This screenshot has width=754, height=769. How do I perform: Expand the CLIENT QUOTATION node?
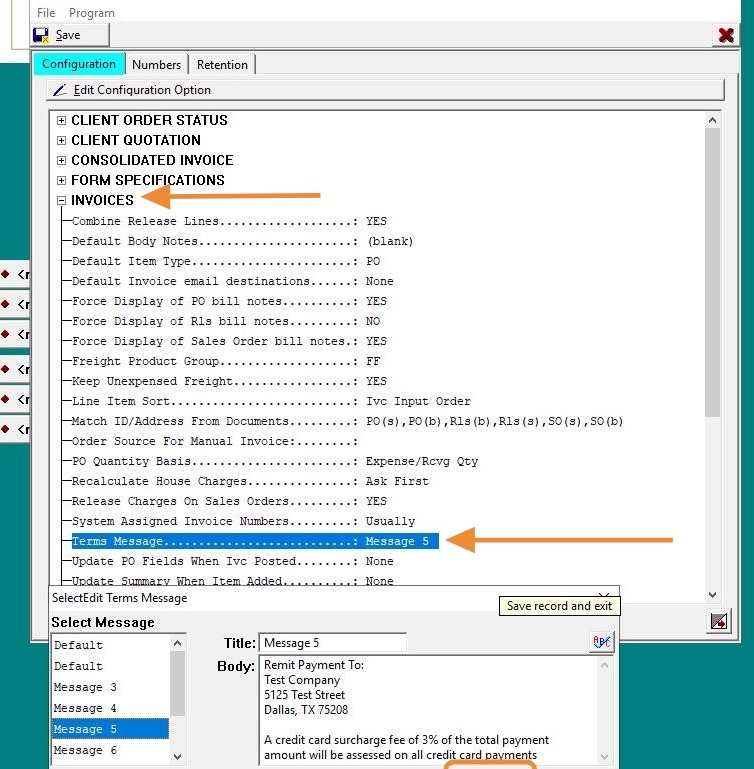tap(61, 140)
